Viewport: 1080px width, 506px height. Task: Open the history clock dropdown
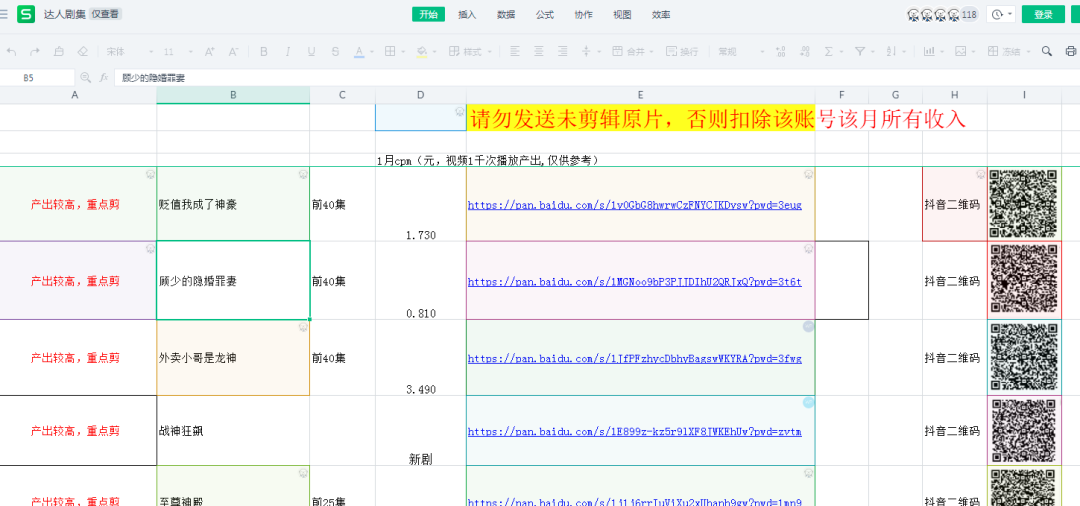[x=1001, y=14]
